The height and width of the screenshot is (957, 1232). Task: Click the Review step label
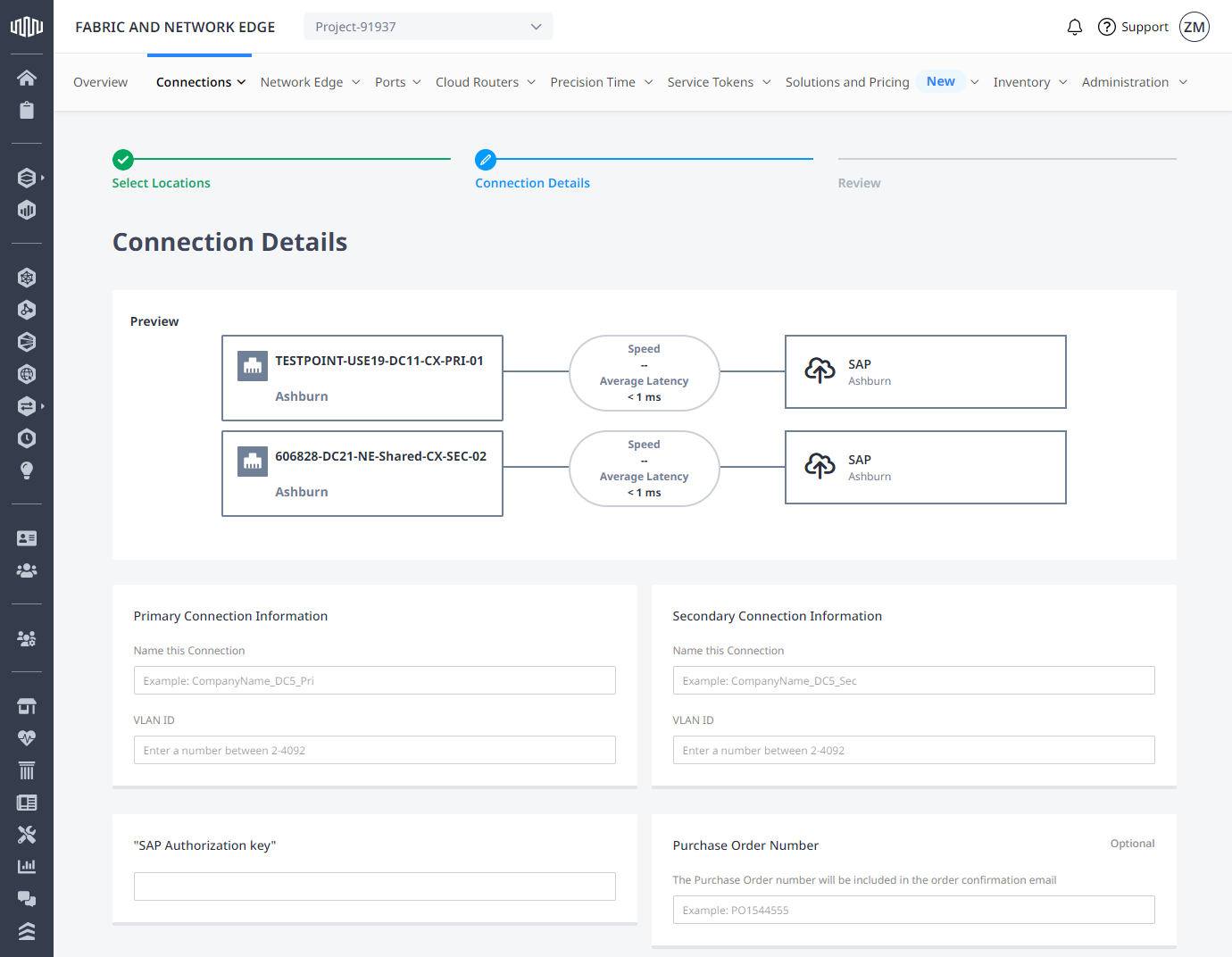(859, 183)
